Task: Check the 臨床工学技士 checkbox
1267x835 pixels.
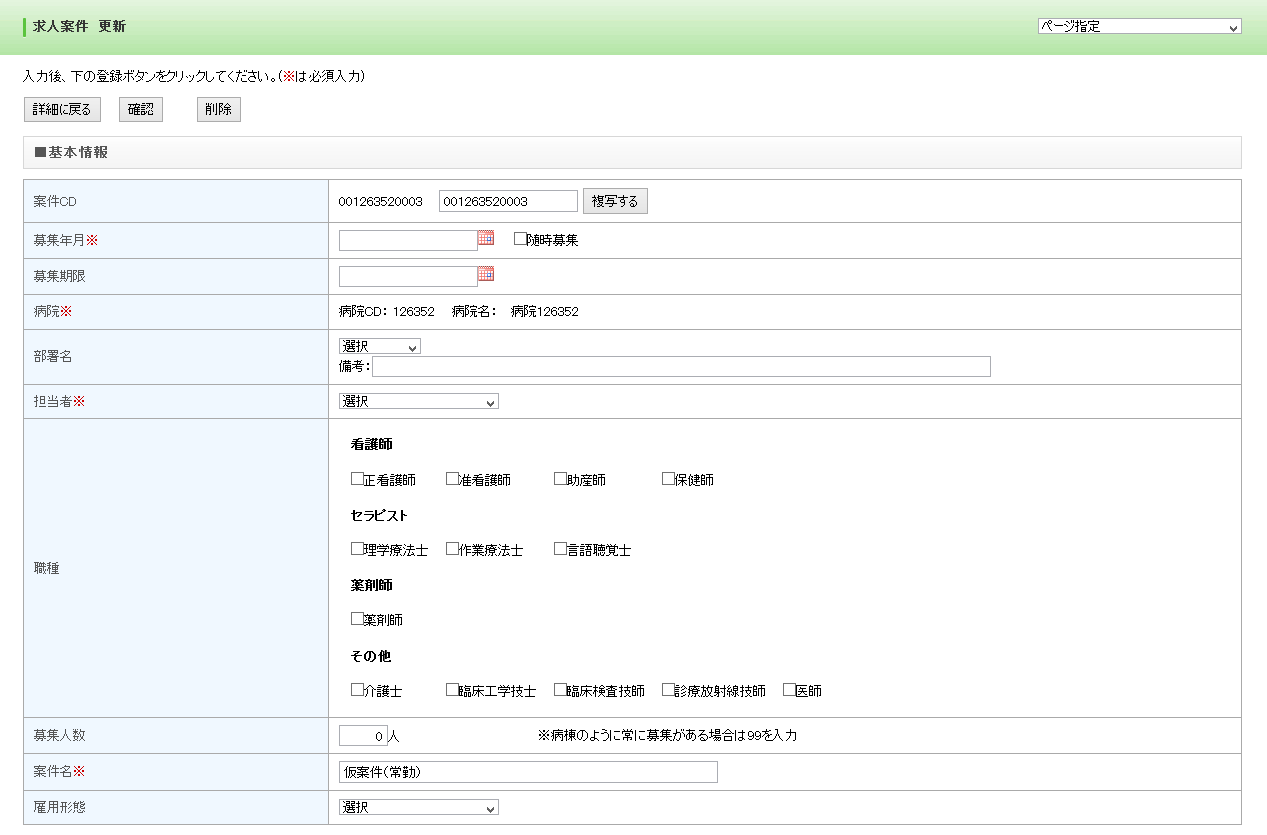Action: tap(452, 690)
